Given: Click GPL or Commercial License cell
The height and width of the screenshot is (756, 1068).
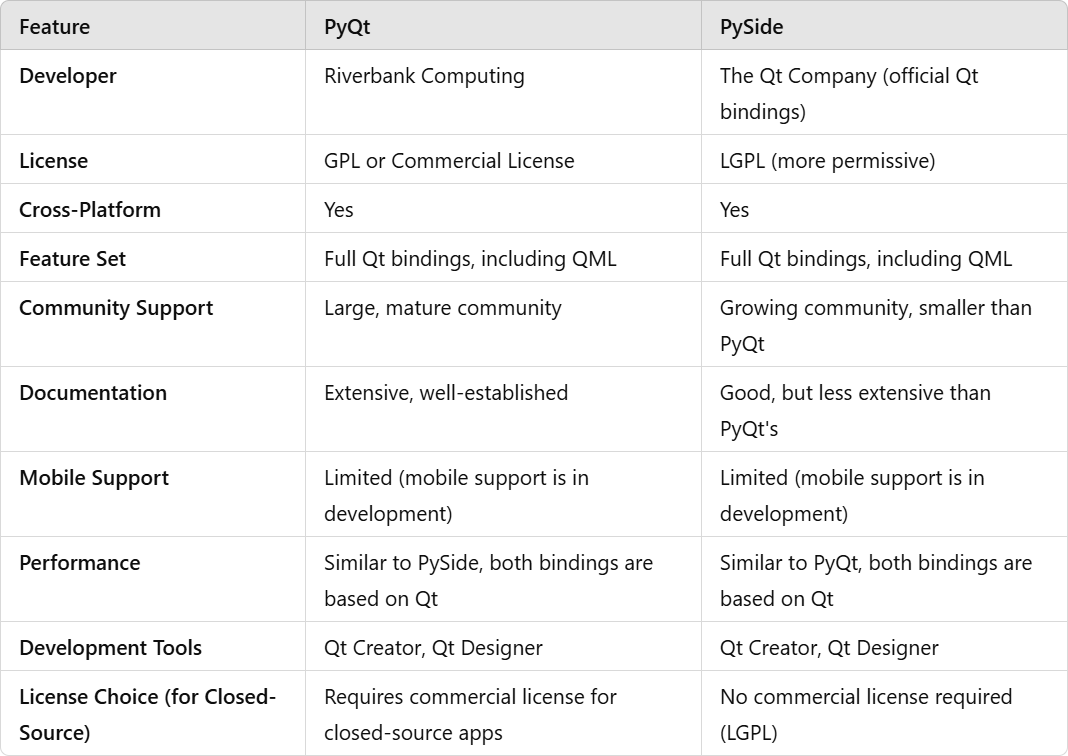Looking at the screenshot, I should click(449, 161).
